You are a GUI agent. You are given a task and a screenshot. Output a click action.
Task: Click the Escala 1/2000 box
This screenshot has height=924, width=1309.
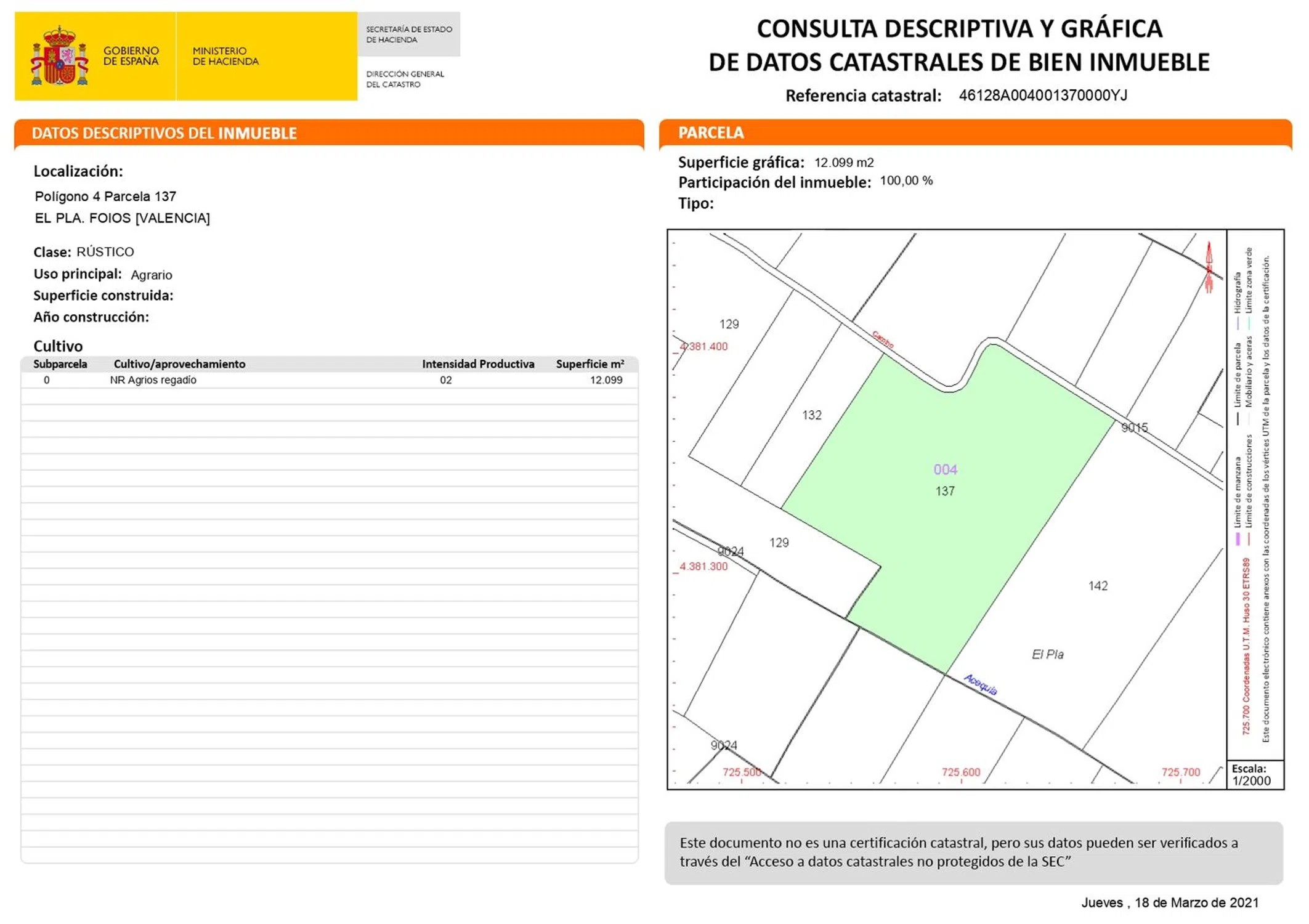tap(1254, 774)
